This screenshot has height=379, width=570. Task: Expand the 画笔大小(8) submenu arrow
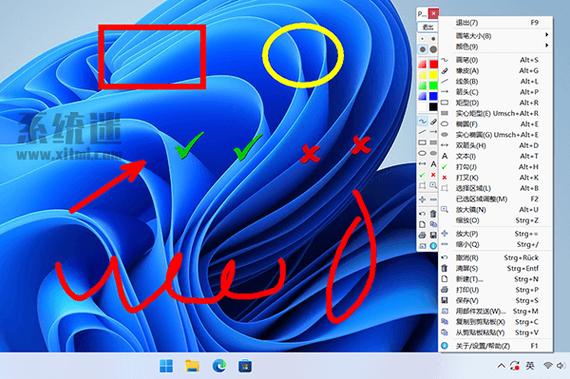coord(547,35)
